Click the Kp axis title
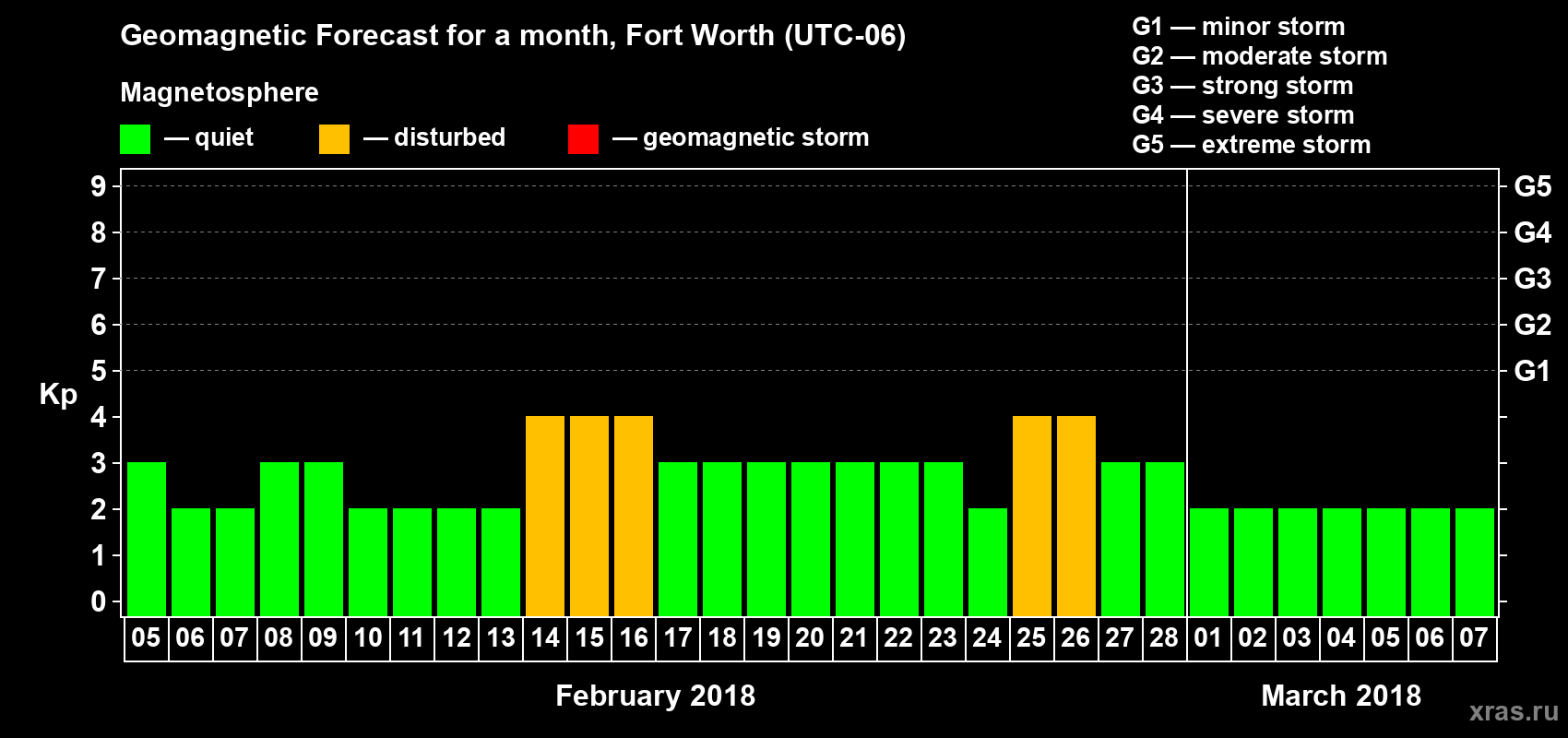The image size is (1568, 738). (x=58, y=394)
